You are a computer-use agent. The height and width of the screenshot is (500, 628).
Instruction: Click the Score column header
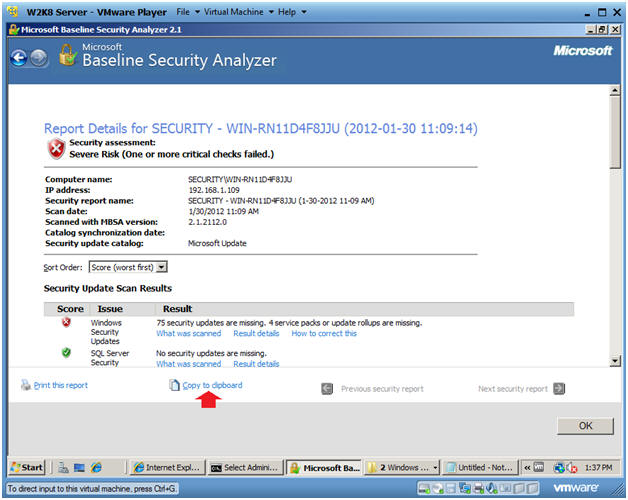coord(70,309)
